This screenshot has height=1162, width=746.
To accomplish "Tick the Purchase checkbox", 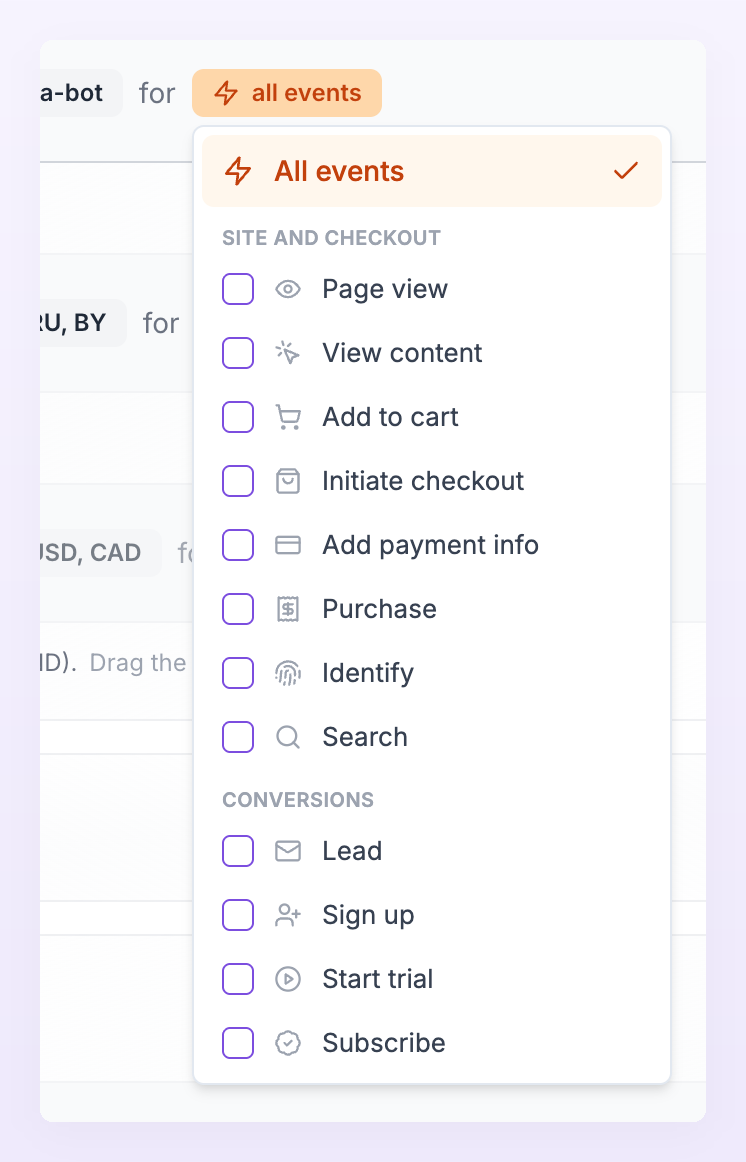I will point(238,609).
